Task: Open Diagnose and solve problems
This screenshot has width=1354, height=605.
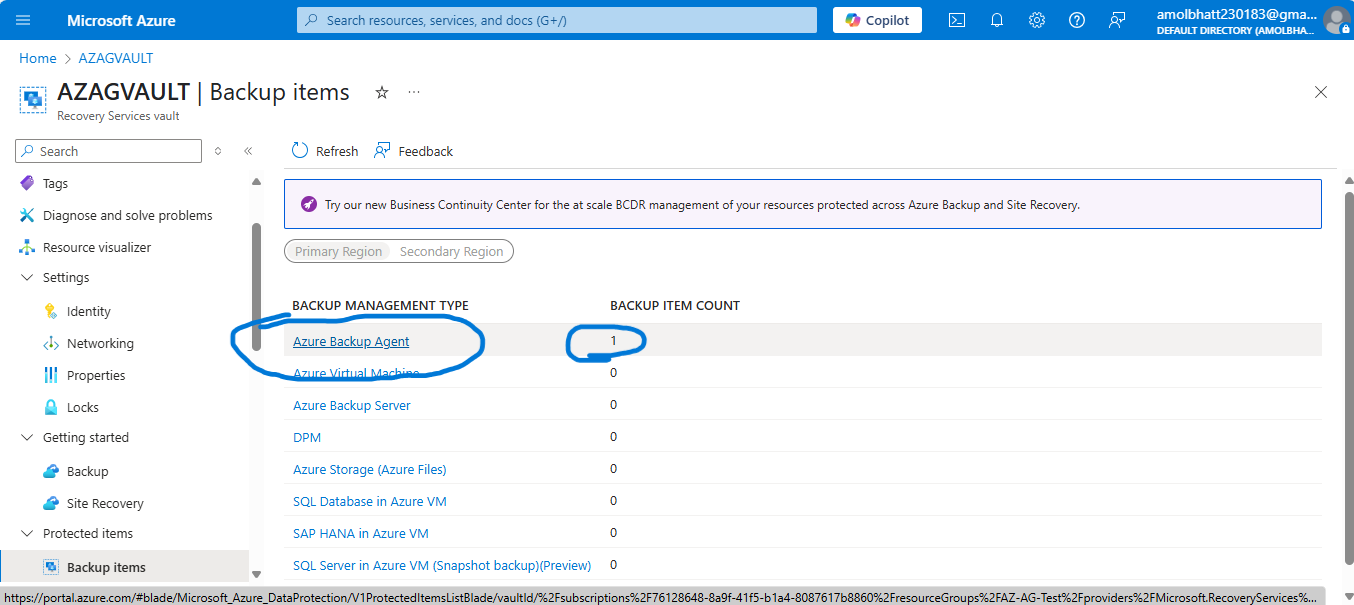Action: tap(127, 215)
